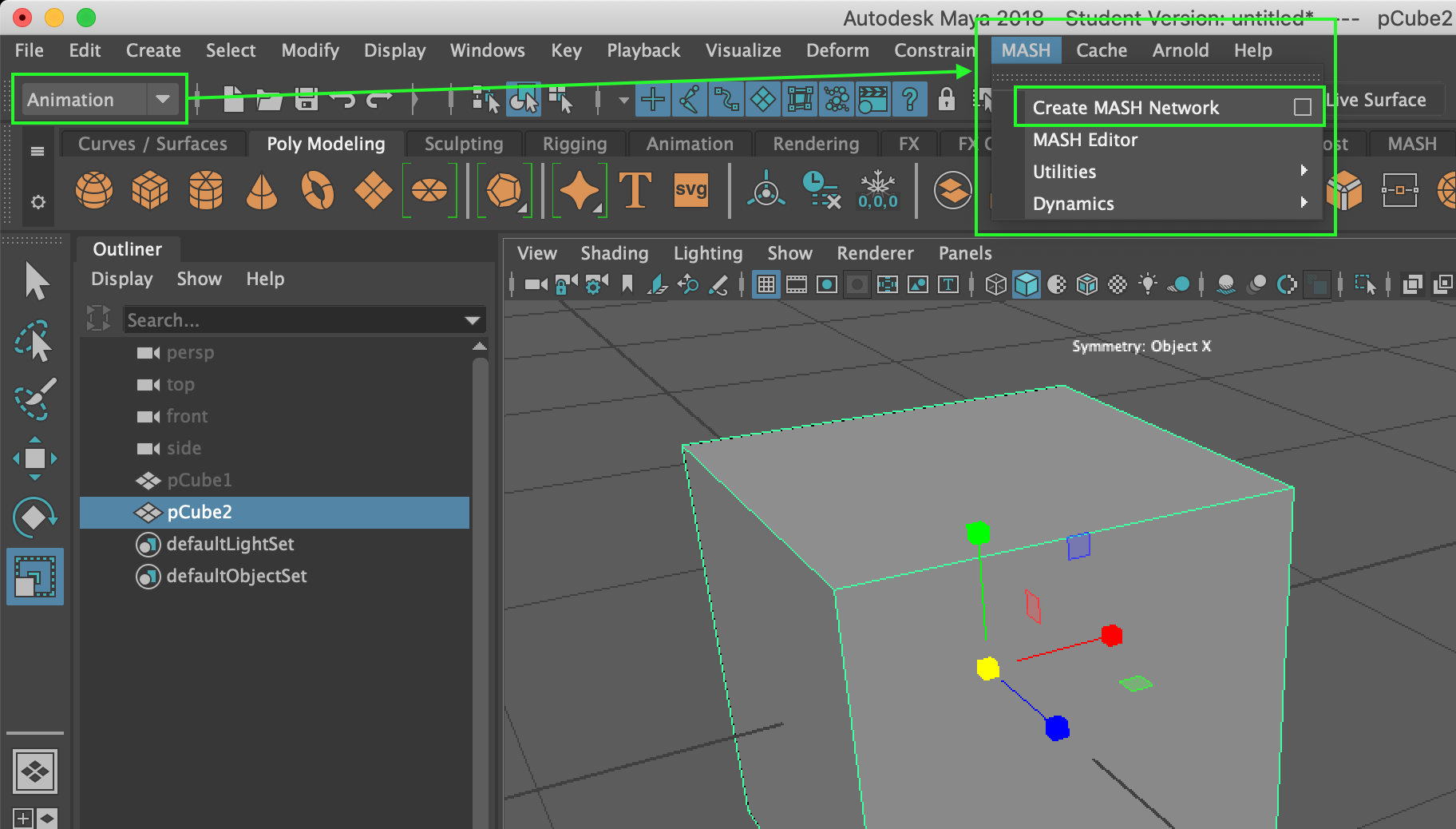Create a polygon sphere from the shelf
Image resolution: width=1456 pixels, height=829 pixels.
pos(94,190)
